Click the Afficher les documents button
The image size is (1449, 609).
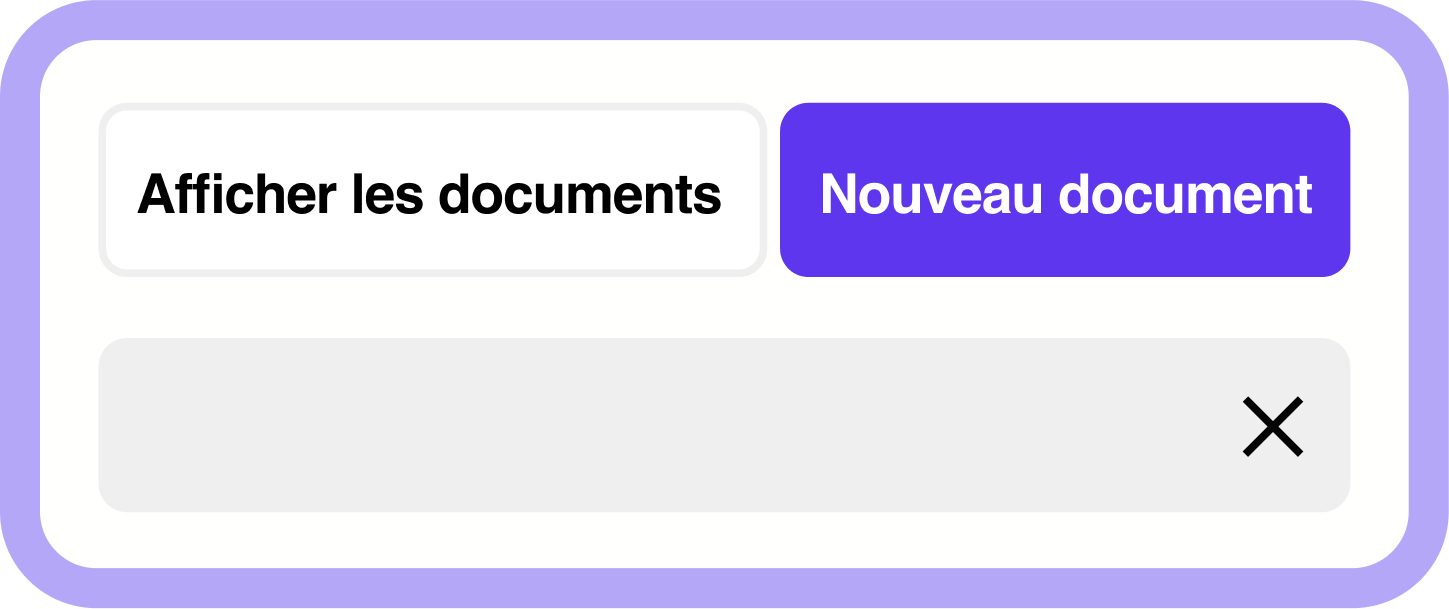pyautogui.click(x=432, y=190)
